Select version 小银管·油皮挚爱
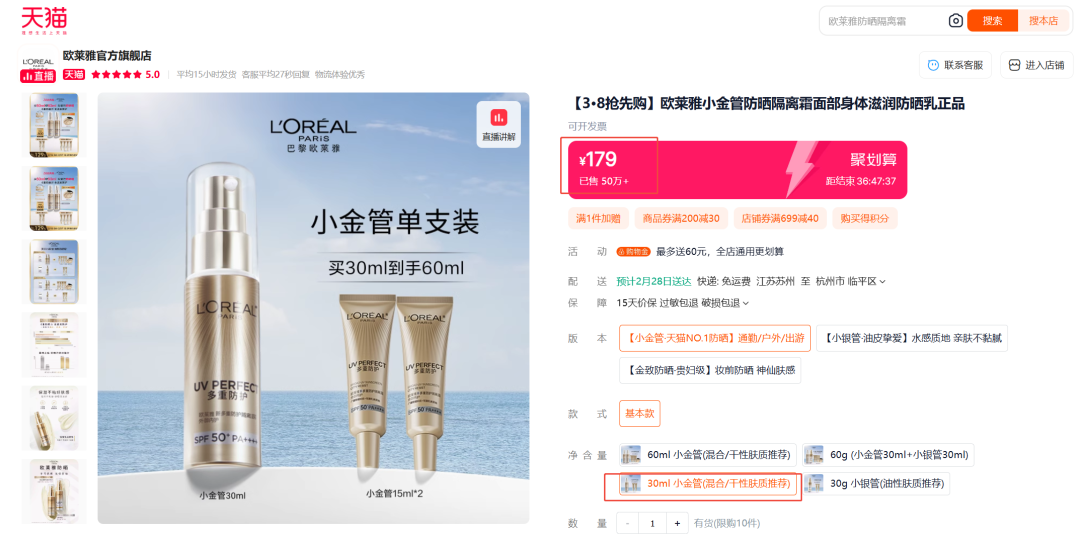The image size is (1080, 535). [911, 338]
